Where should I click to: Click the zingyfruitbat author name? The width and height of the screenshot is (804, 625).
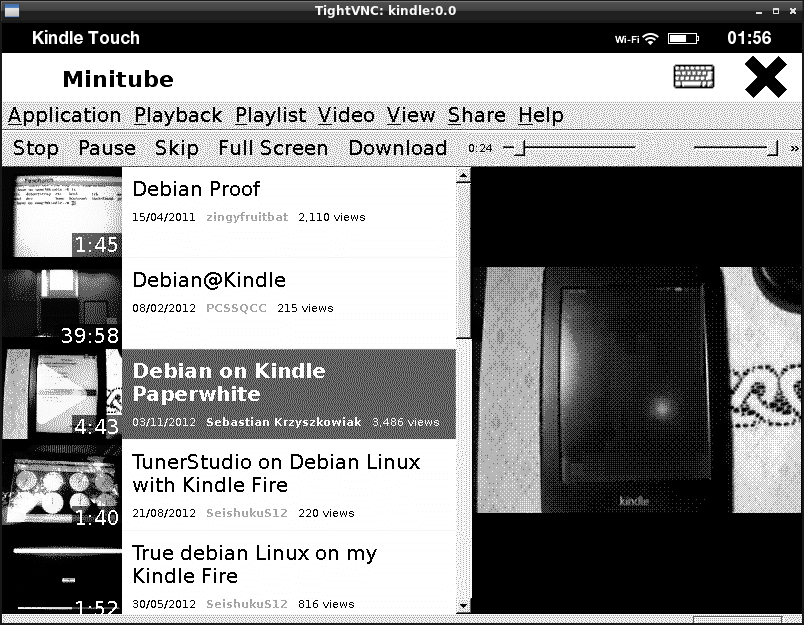click(247, 217)
